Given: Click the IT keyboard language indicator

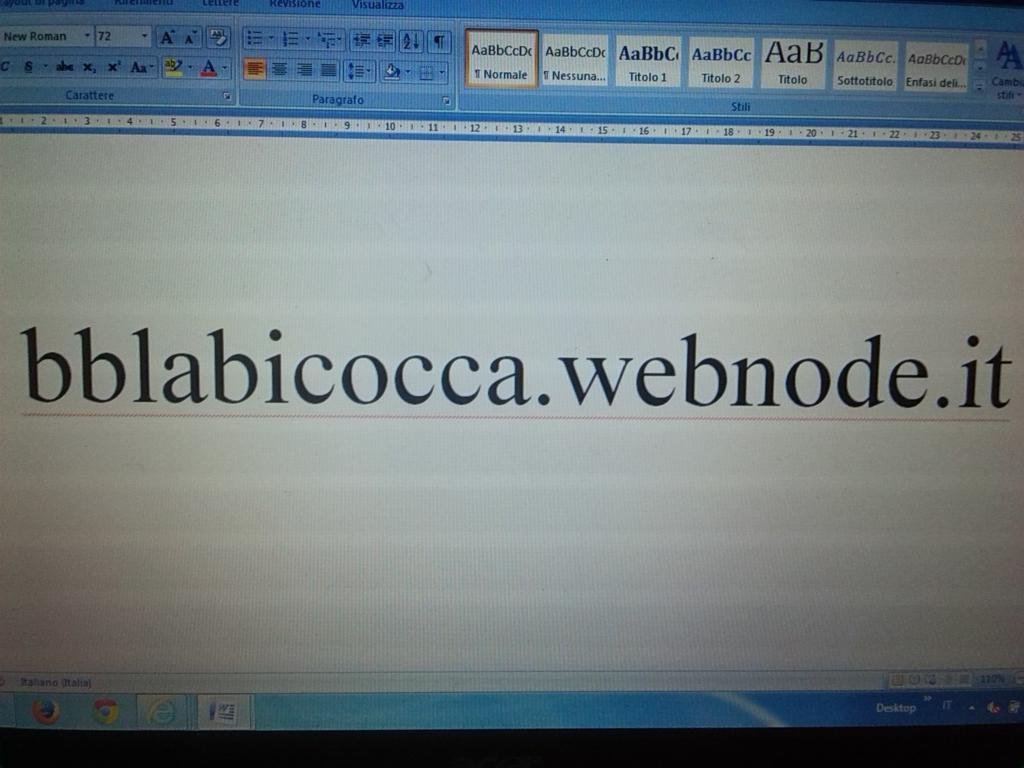Looking at the screenshot, I should point(948,705).
